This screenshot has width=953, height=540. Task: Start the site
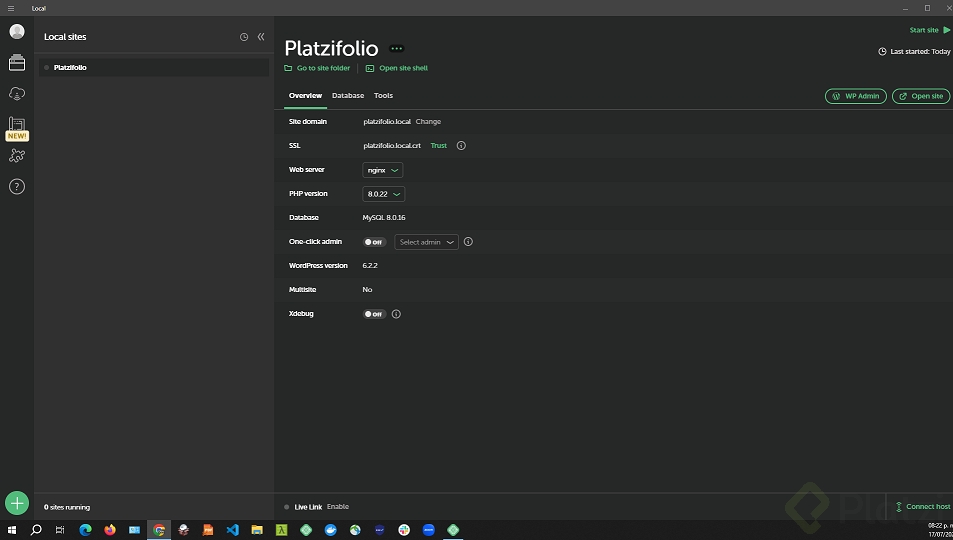930,30
